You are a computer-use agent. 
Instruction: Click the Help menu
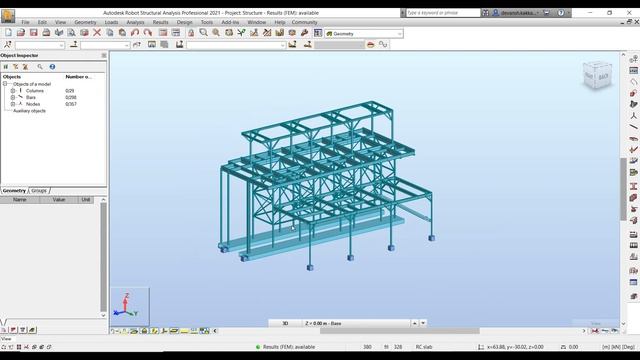coord(280,22)
